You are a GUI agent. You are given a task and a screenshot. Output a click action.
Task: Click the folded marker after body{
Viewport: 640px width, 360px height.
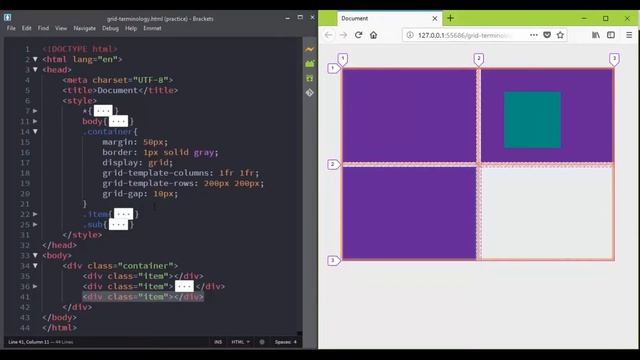point(118,121)
